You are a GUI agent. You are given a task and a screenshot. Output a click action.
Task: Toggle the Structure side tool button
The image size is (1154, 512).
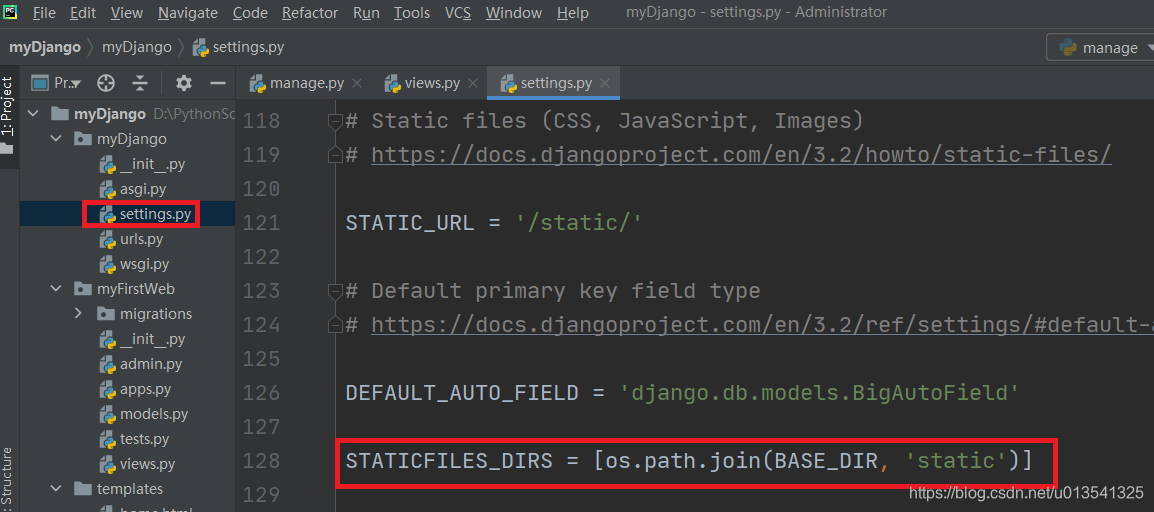(x=6, y=478)
